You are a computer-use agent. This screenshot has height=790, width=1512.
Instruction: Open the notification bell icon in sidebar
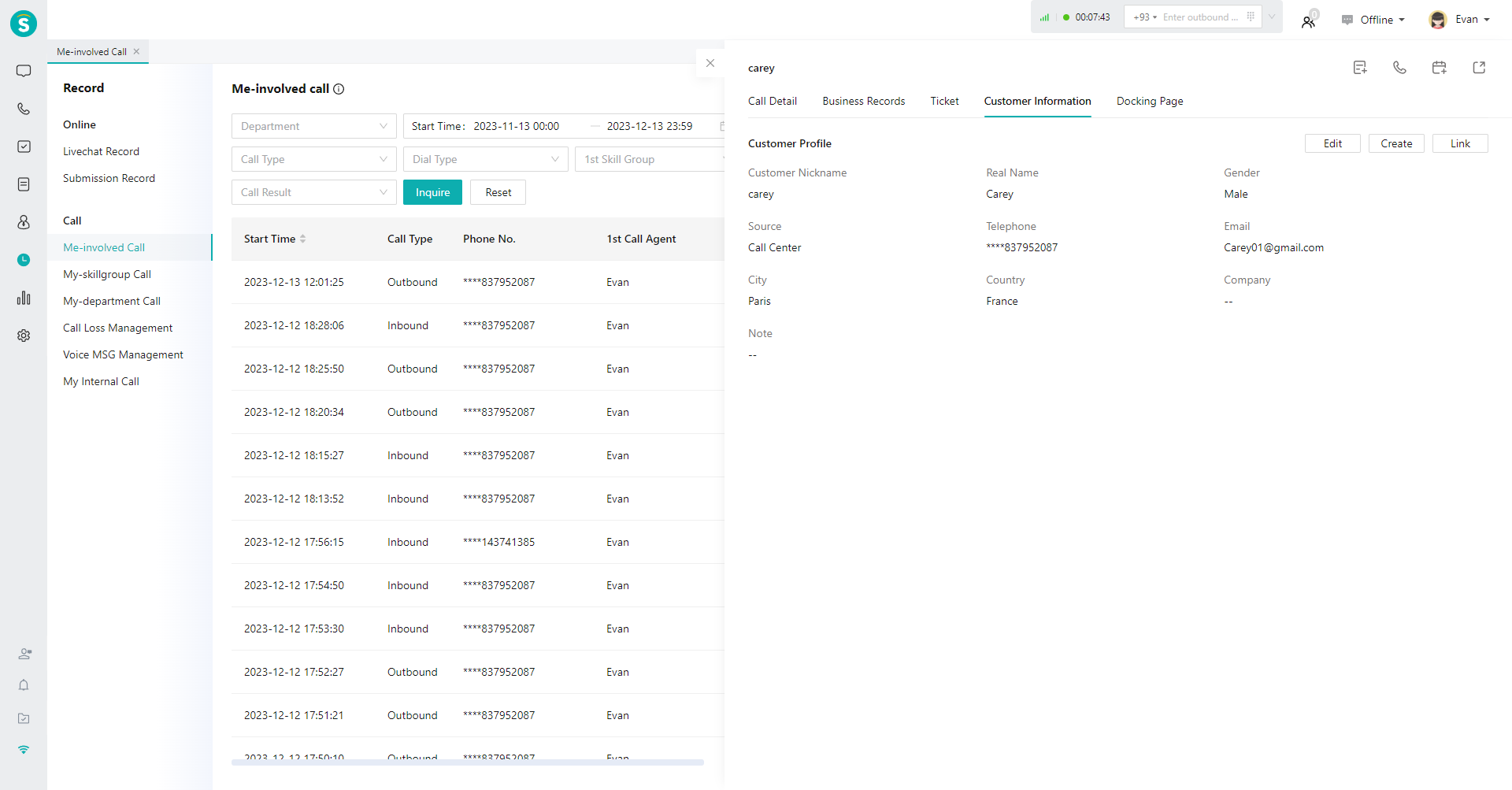coord(24,685)
